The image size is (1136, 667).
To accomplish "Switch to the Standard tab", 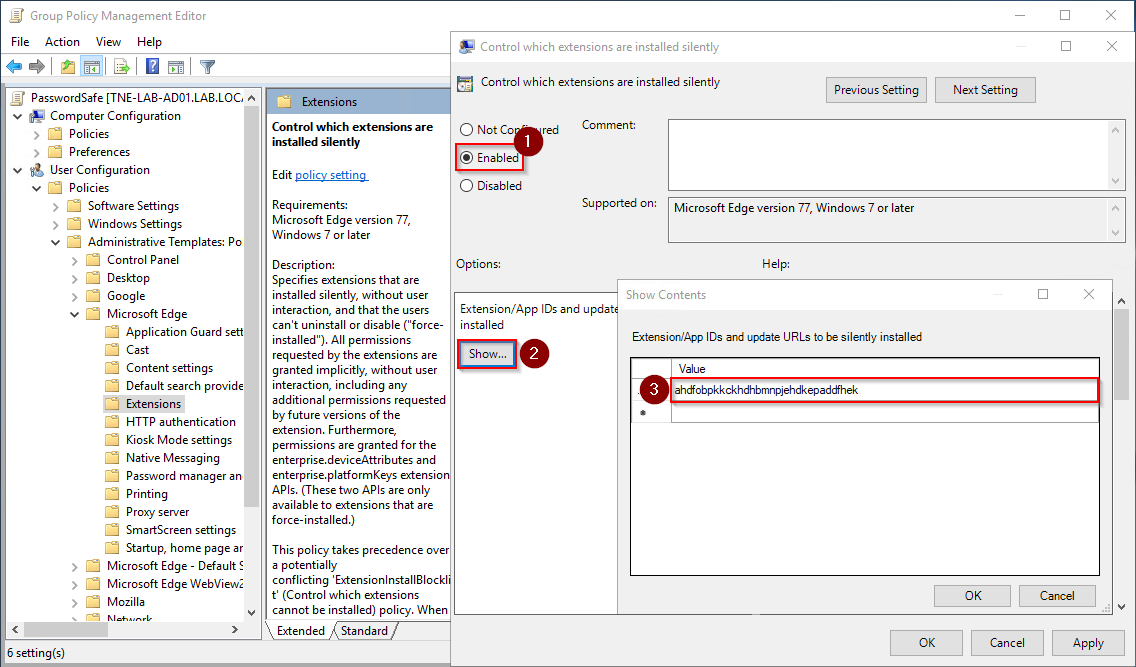I will [x=364, y=631].
